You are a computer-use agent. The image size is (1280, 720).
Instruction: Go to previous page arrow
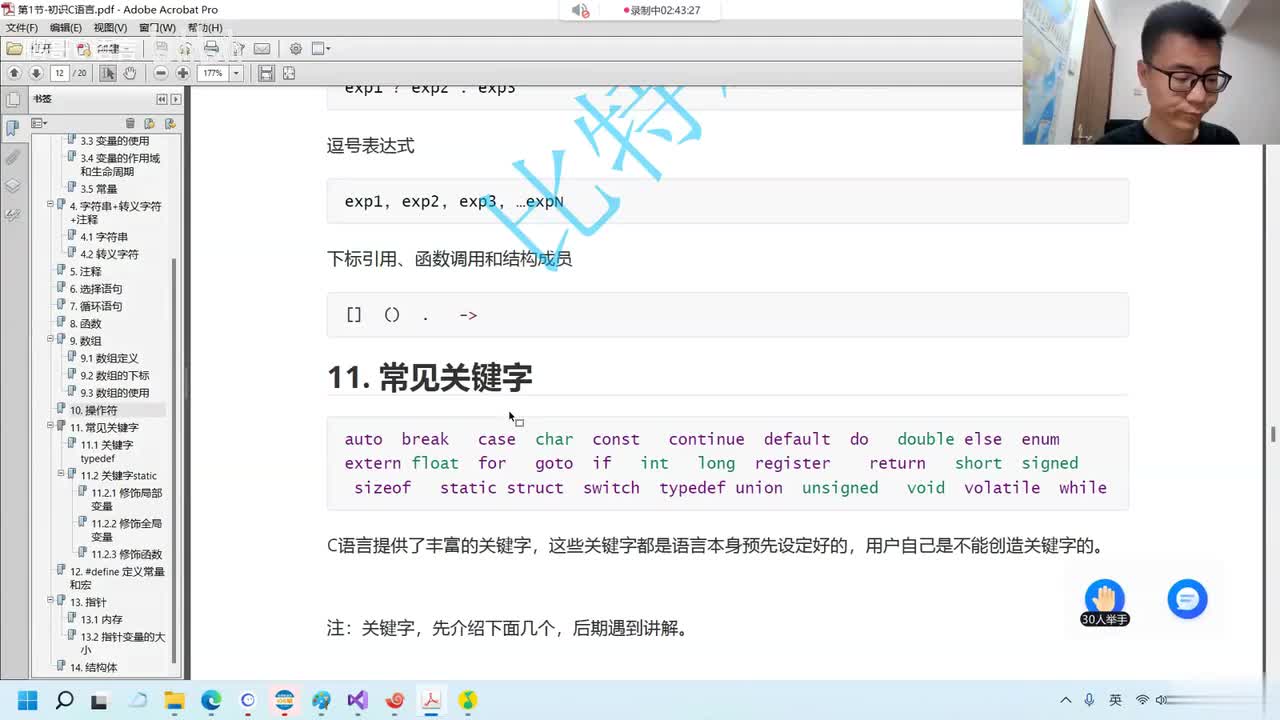tap(14, 73)
